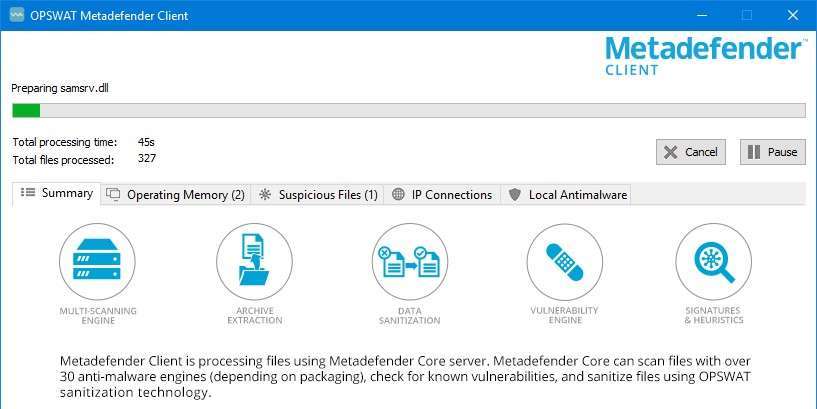Switch to the Summary tab
This screenshot has width=817, height=409.
pos(56,193)
